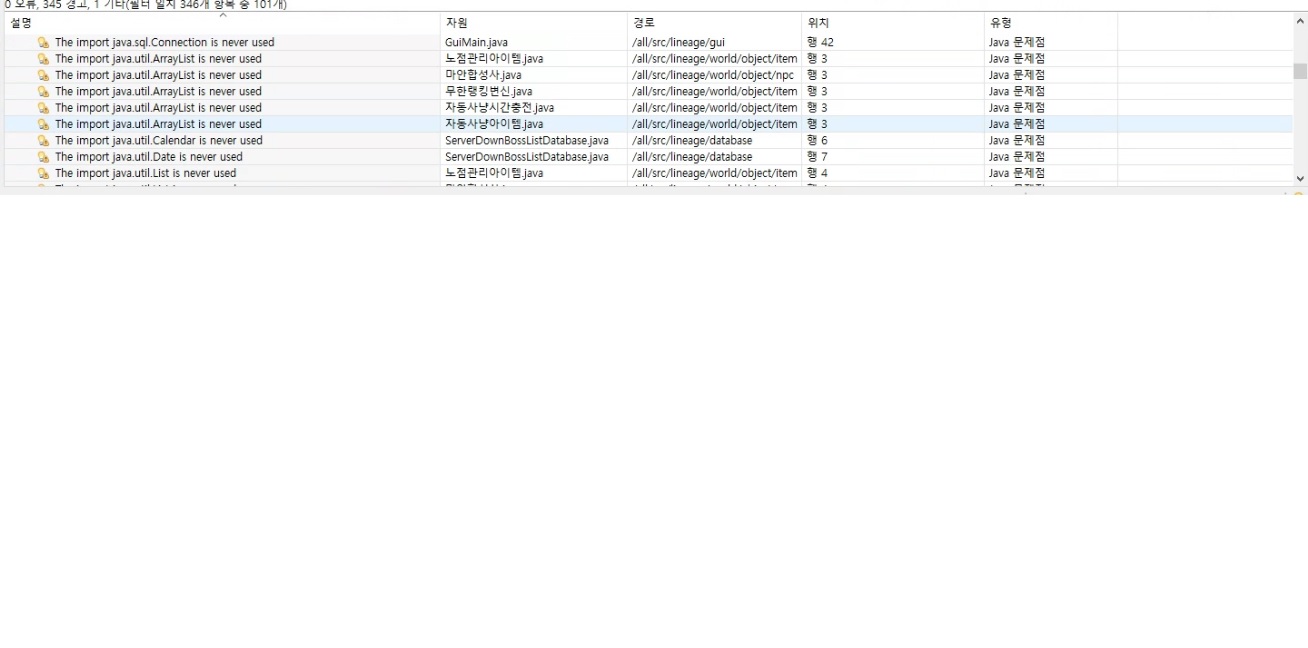Viewport: 1308px width, 648px height.
Task: Click warning icon on the 무한랭킹변신.java row
Action: [x=43, y=91]
